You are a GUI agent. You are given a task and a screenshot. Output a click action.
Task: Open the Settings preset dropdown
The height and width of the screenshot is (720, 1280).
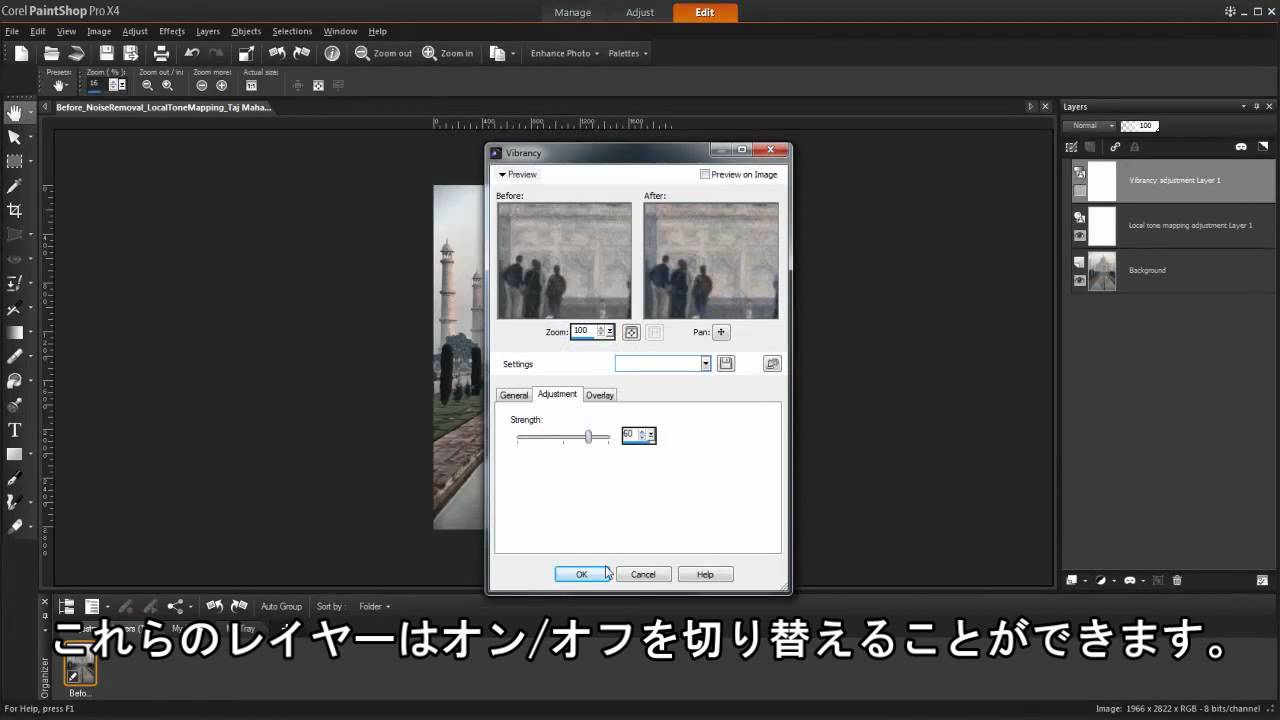706,364
